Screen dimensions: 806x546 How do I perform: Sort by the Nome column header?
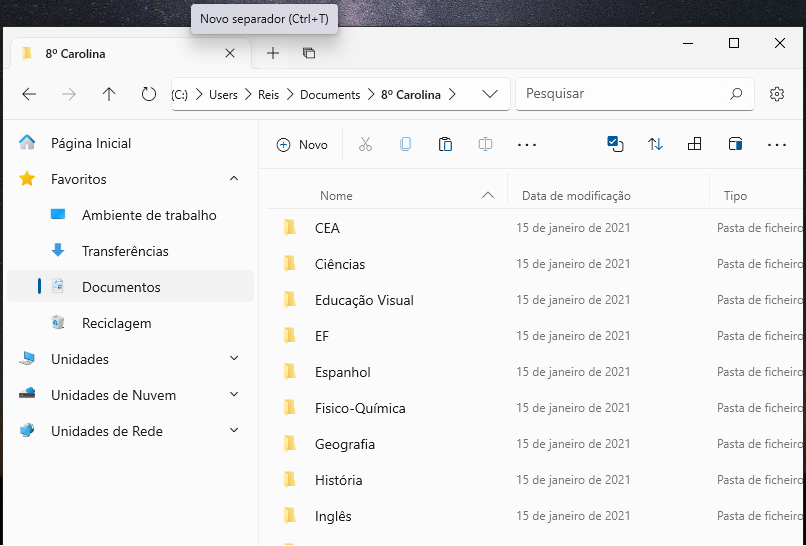pyautogui.click(x=336, y=195)
